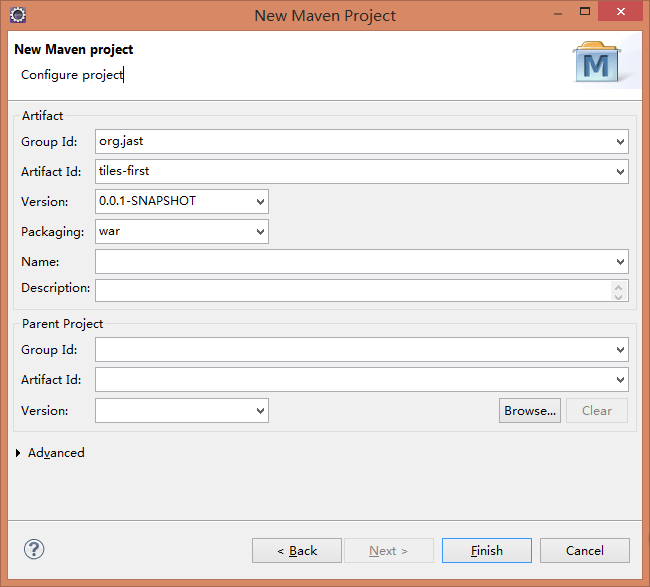Click the Cancel button
Screen dimensions: 650x587
[x=585, y=551]
